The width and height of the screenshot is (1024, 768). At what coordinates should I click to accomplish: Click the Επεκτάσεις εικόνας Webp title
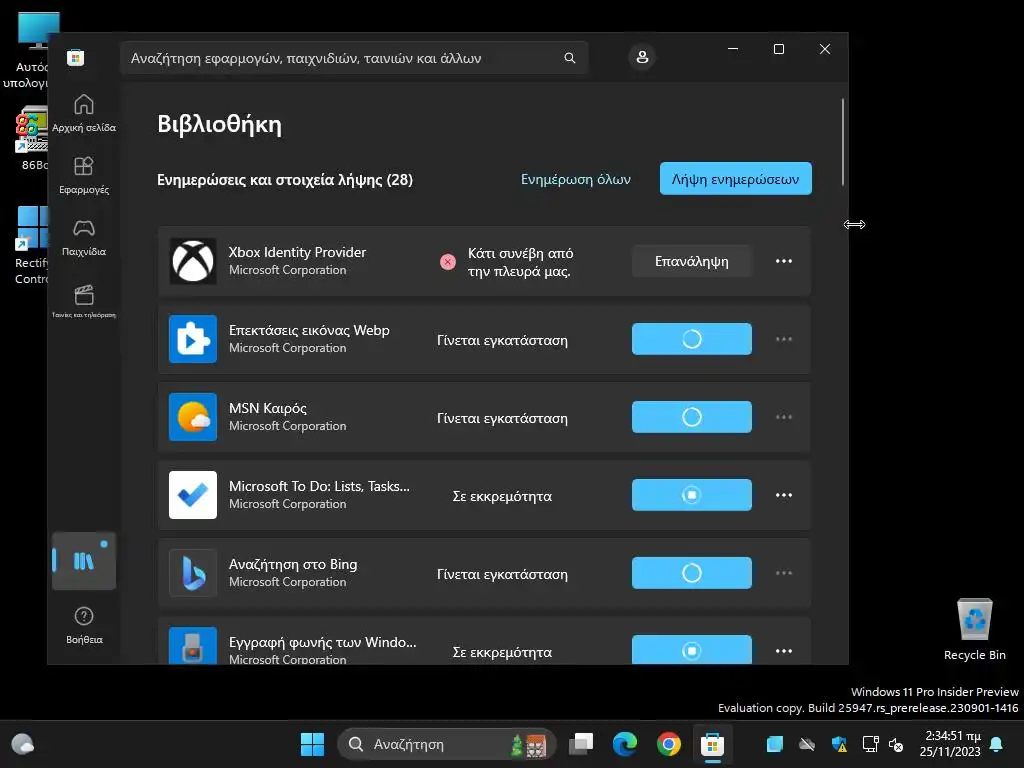[309, 330]
